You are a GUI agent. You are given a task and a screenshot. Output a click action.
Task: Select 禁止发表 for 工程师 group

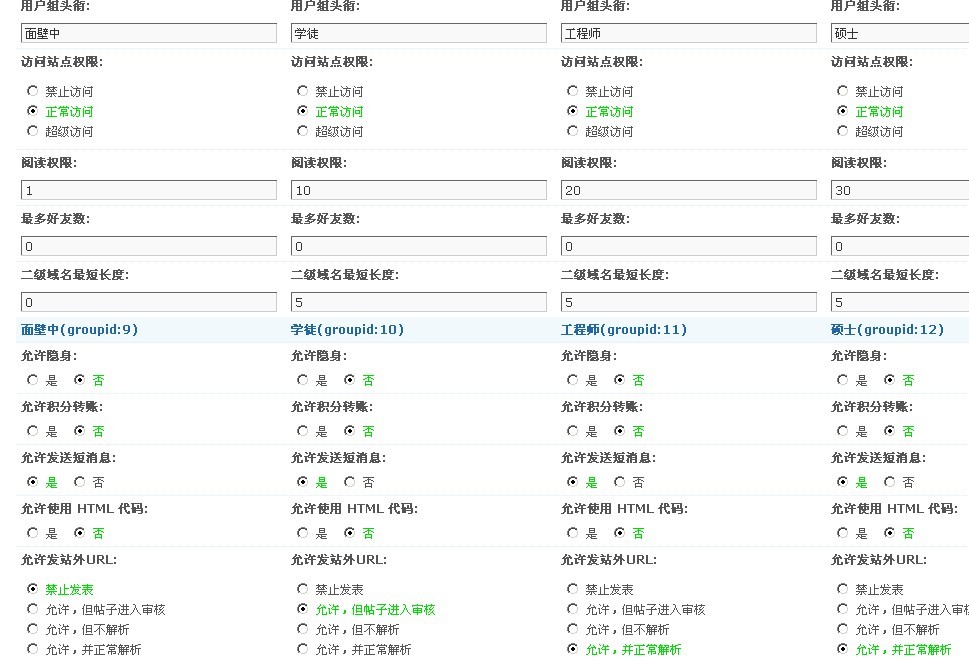pos(572,588)
